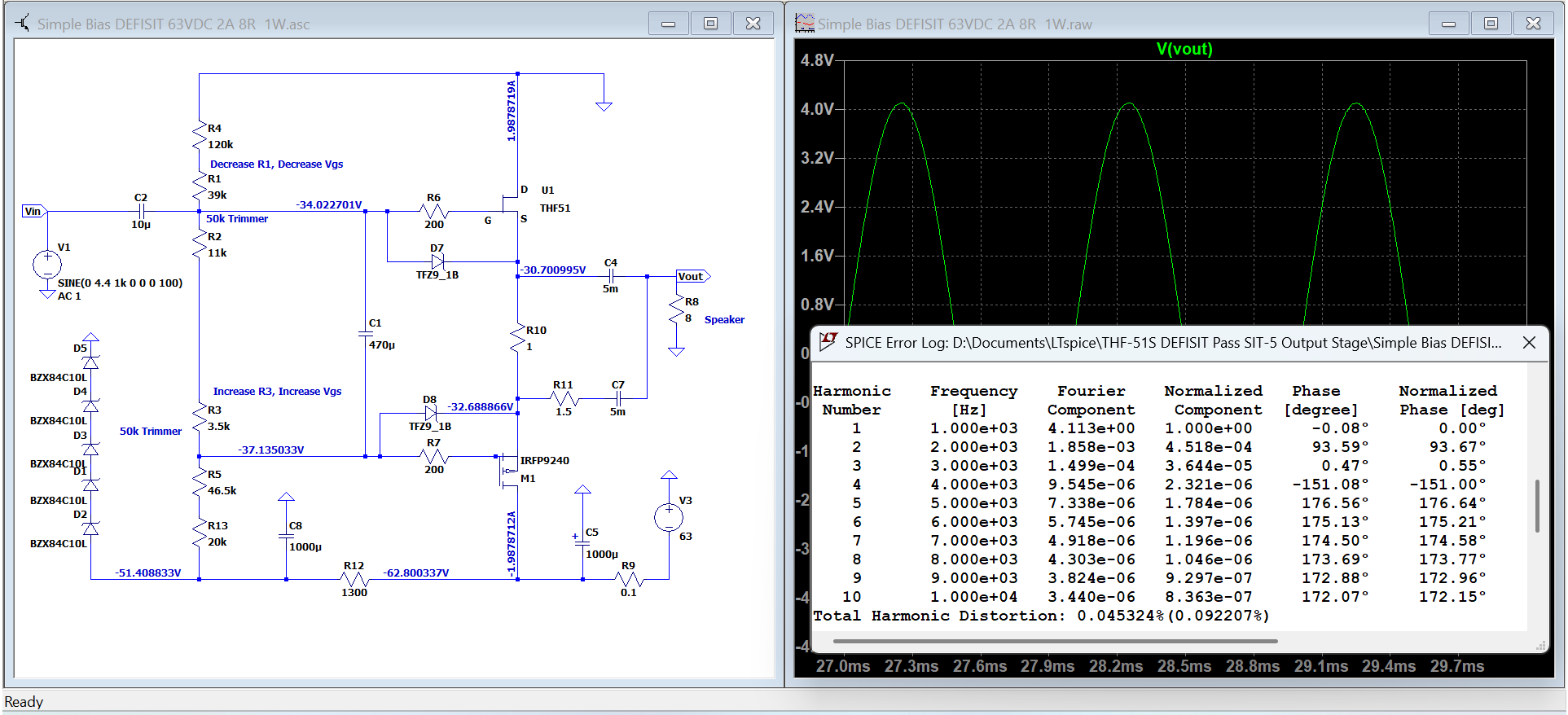This screenshot has width=1568, height=715.
Task: Click the 4.8V vertical axis label
Action: tap(817, 60)
